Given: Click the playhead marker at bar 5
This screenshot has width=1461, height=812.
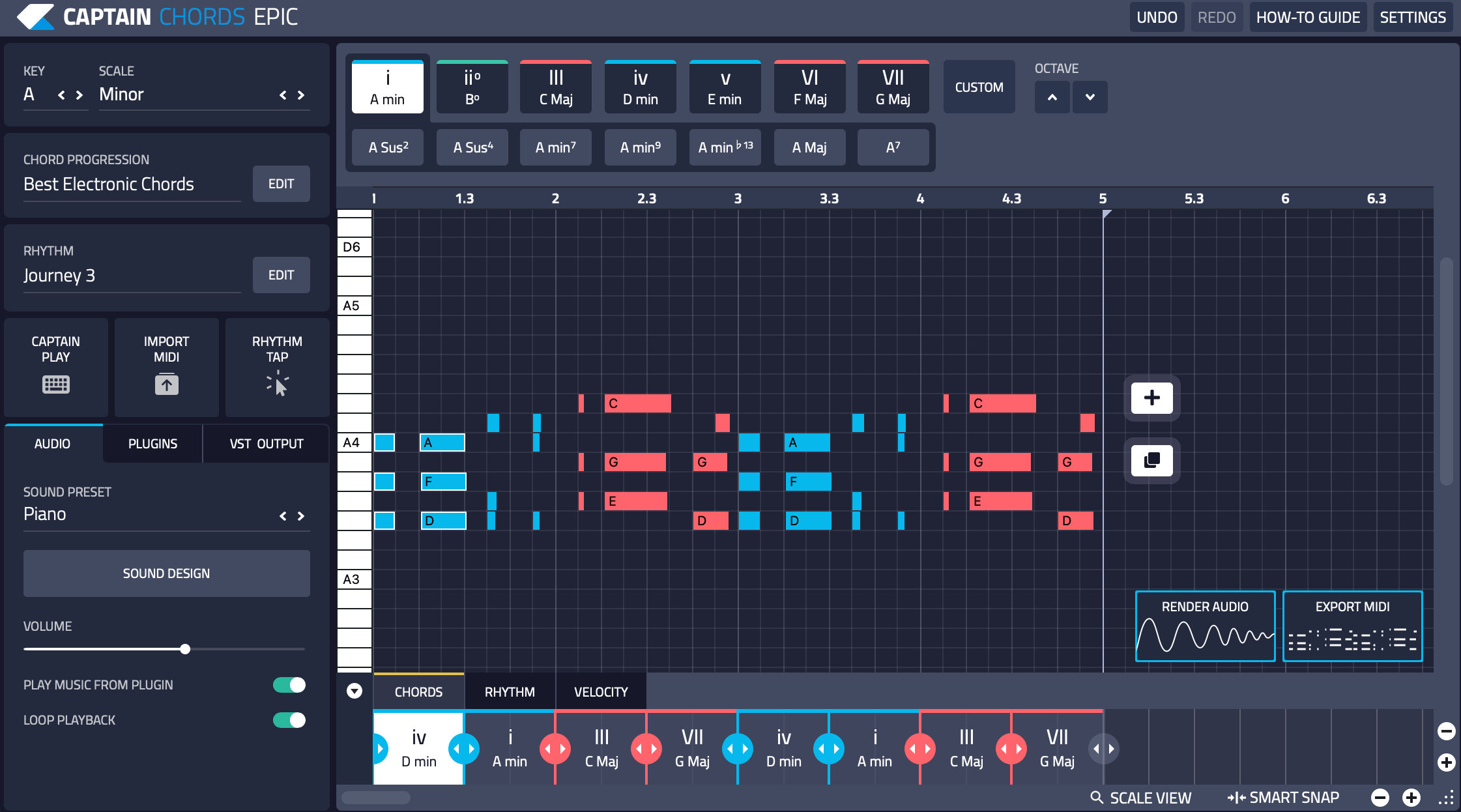Looking at the screenshot, I should point(1107,214).
